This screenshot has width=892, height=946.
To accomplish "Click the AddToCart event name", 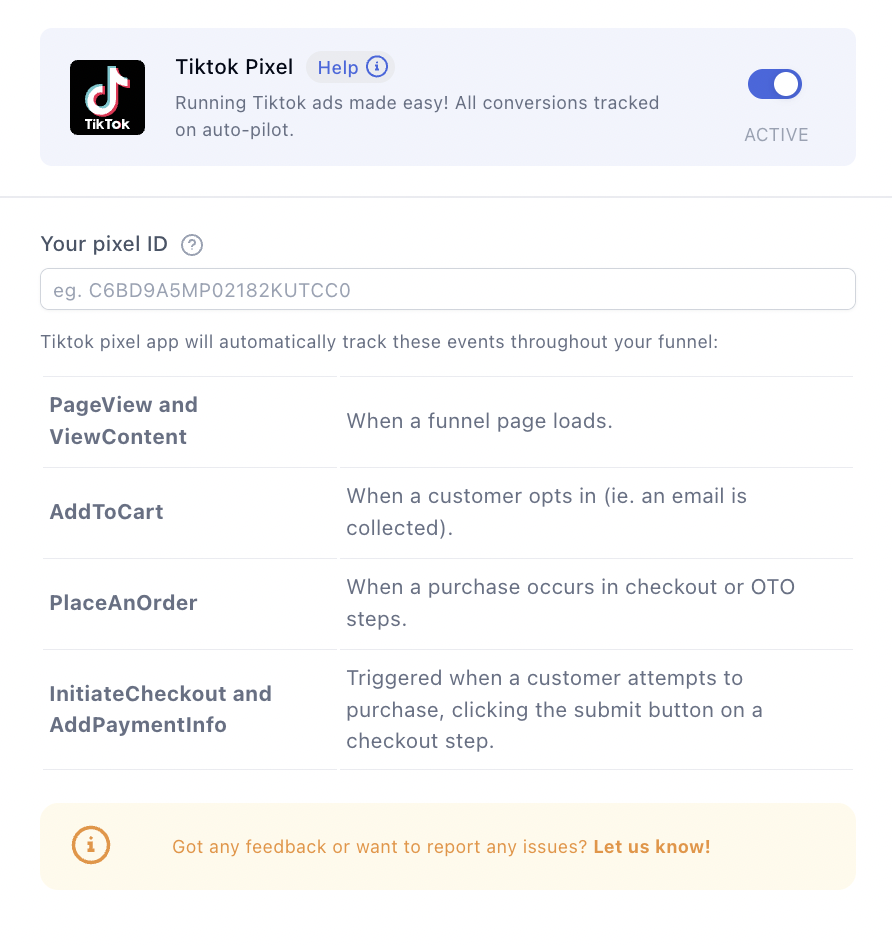I will (107, 512).
